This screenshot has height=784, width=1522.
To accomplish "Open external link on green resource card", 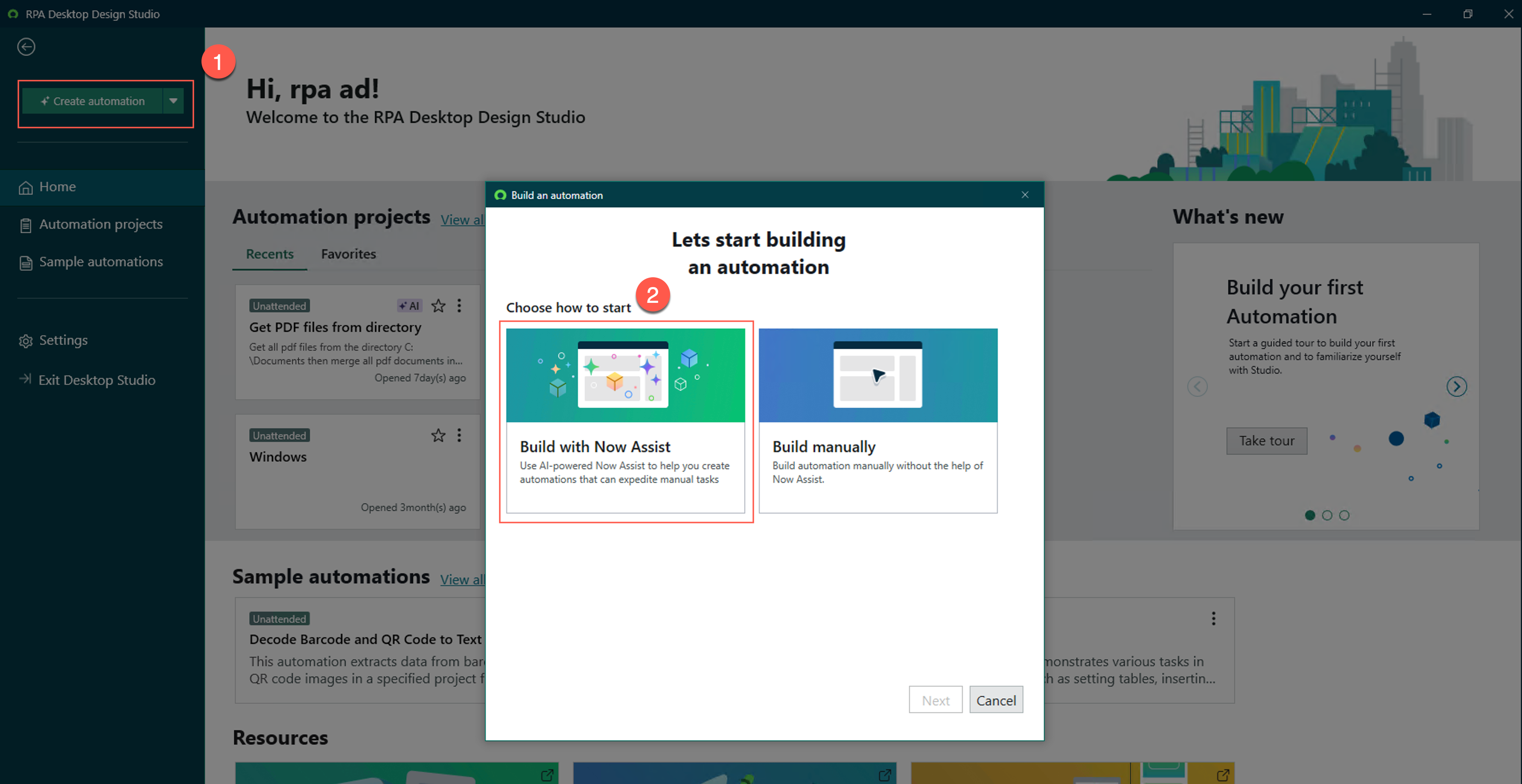I will pyautogui.click(x=547, y=775).
